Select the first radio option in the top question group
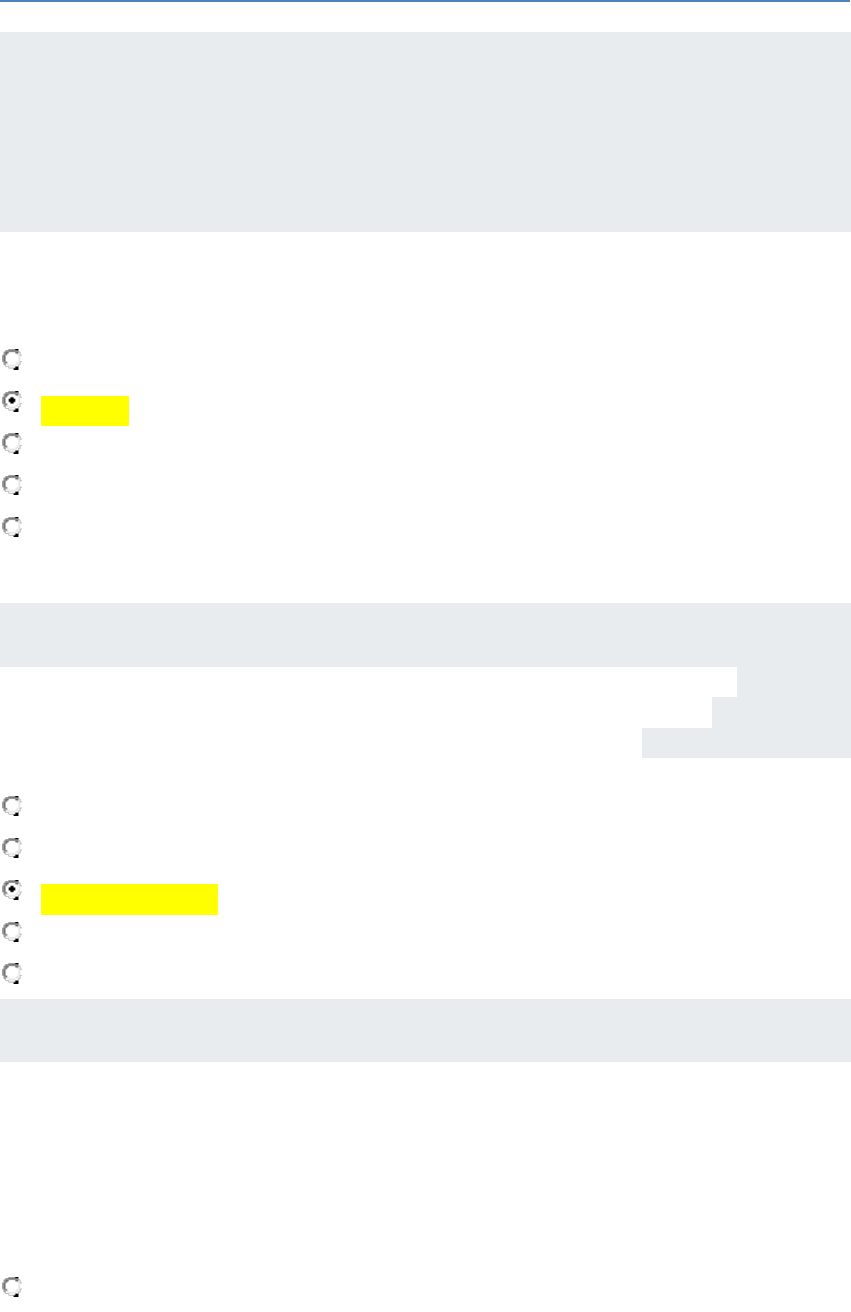The height and width of the screenshot is (1312, 851). click(x=11, y=358)
